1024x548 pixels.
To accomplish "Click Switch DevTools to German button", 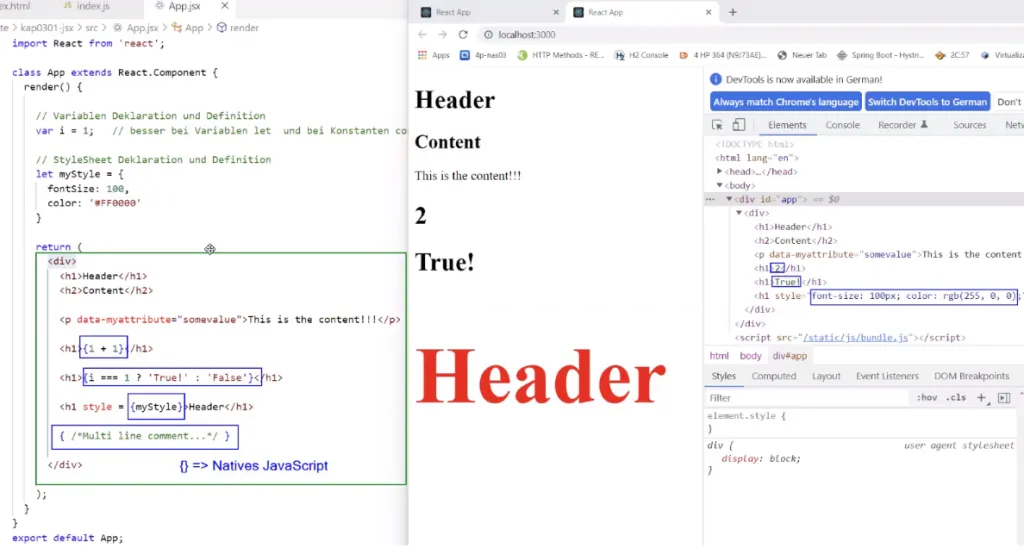I will coord(927,102).
